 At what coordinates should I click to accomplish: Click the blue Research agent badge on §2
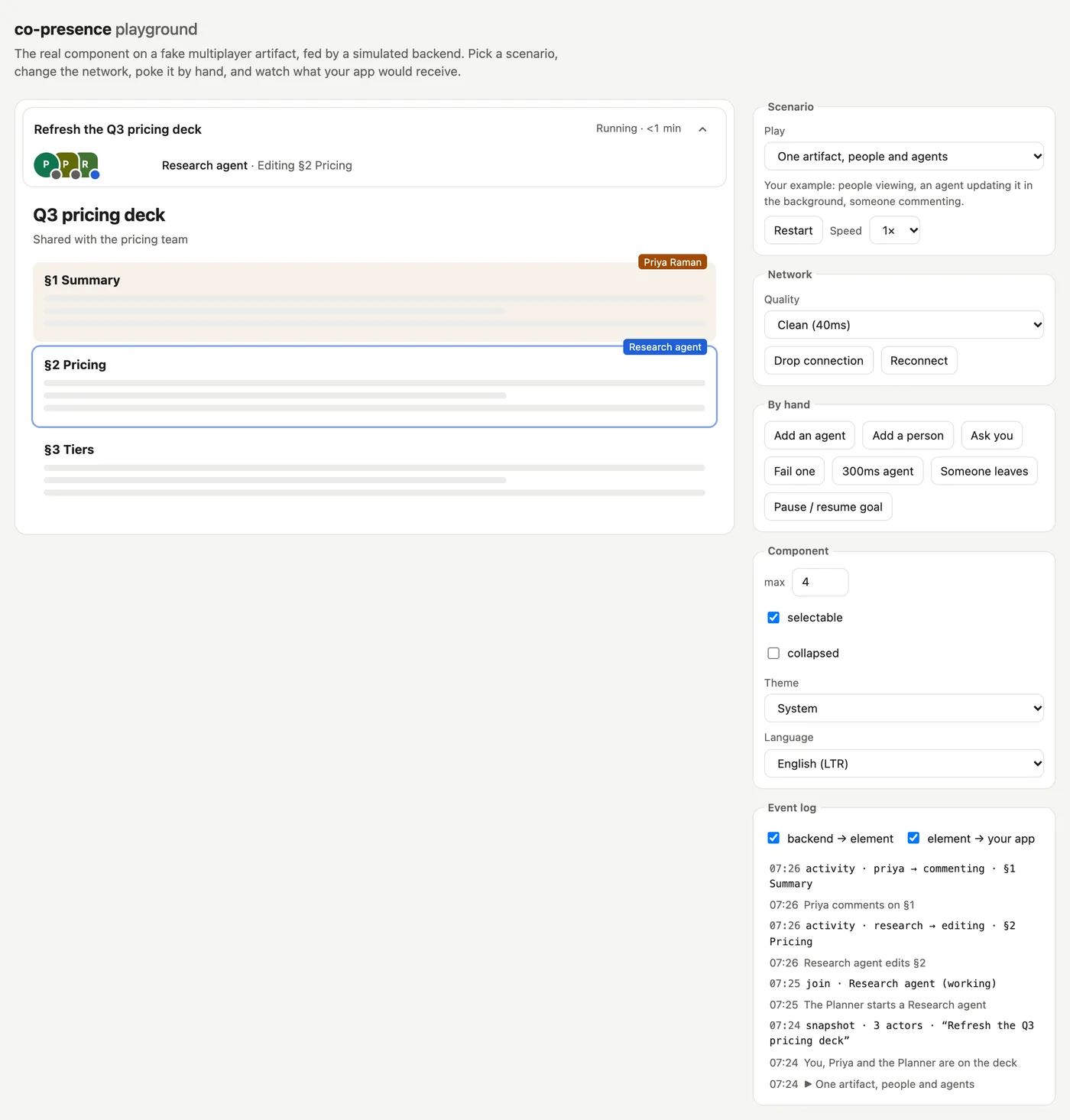tap(665, 347)
